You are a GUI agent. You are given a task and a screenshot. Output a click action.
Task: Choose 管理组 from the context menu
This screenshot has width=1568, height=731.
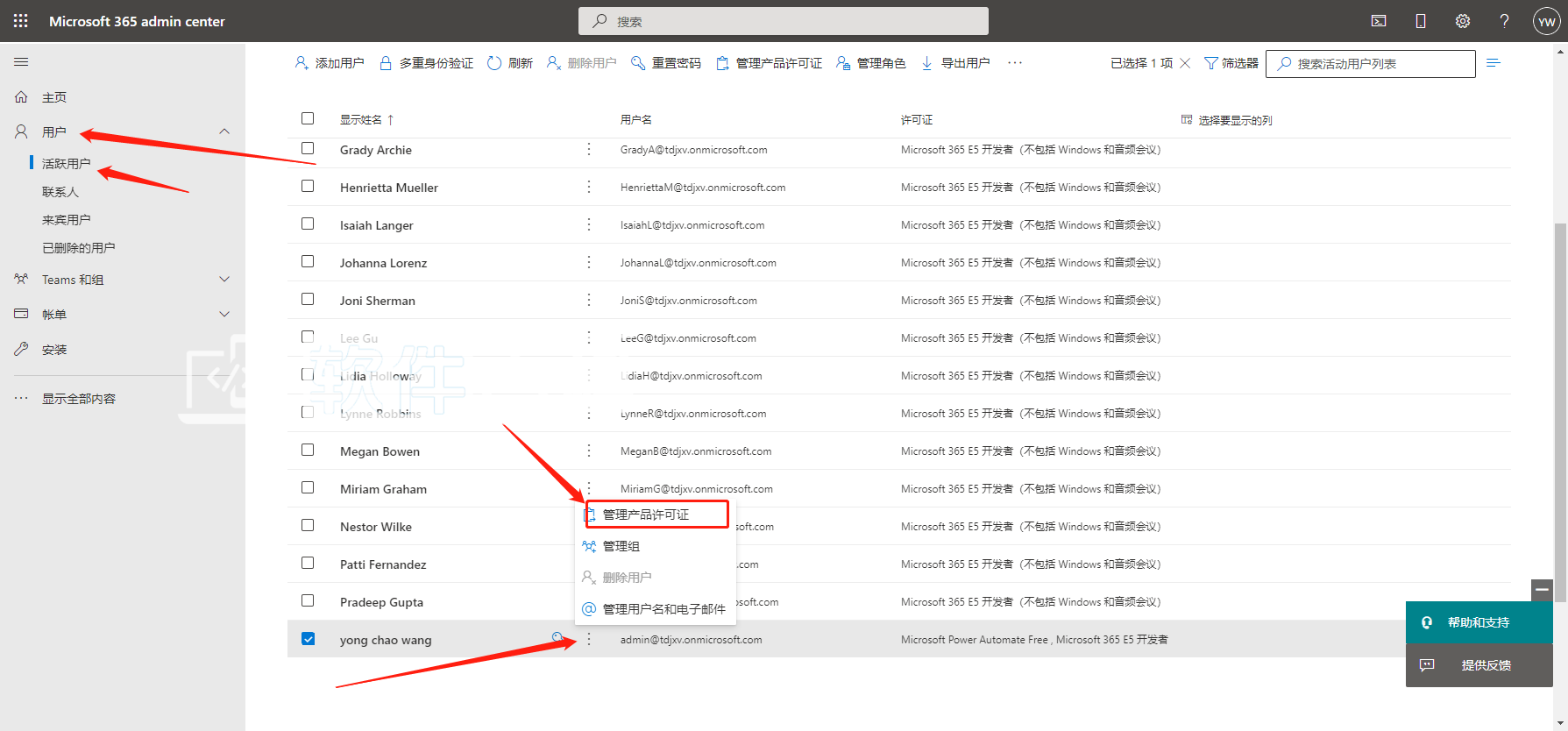[x=621, y=546]
